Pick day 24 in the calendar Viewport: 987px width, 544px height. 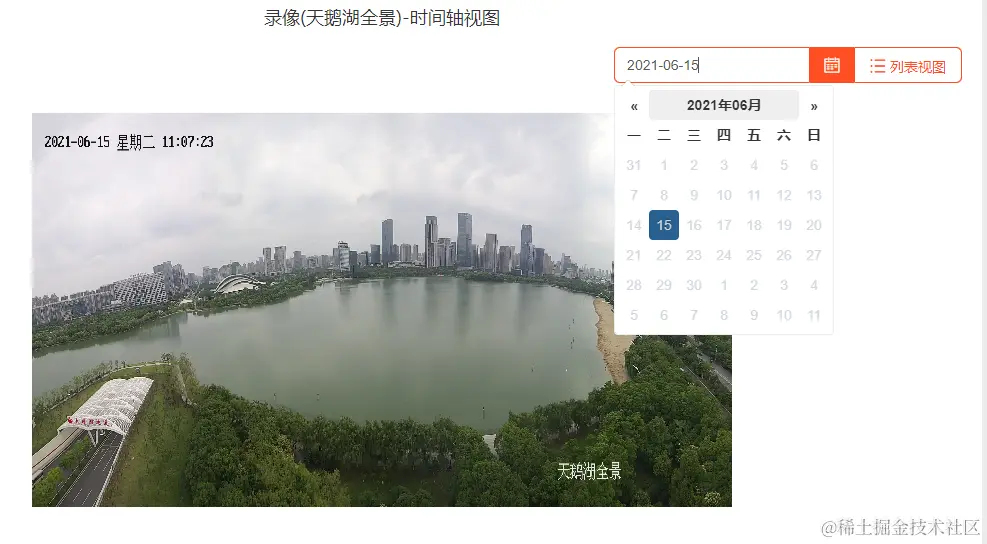pos(724,255)
